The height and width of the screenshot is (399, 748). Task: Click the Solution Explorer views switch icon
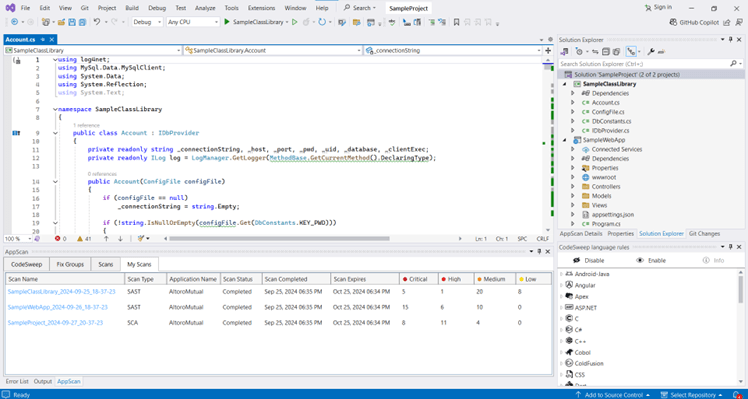pos(564,52)
